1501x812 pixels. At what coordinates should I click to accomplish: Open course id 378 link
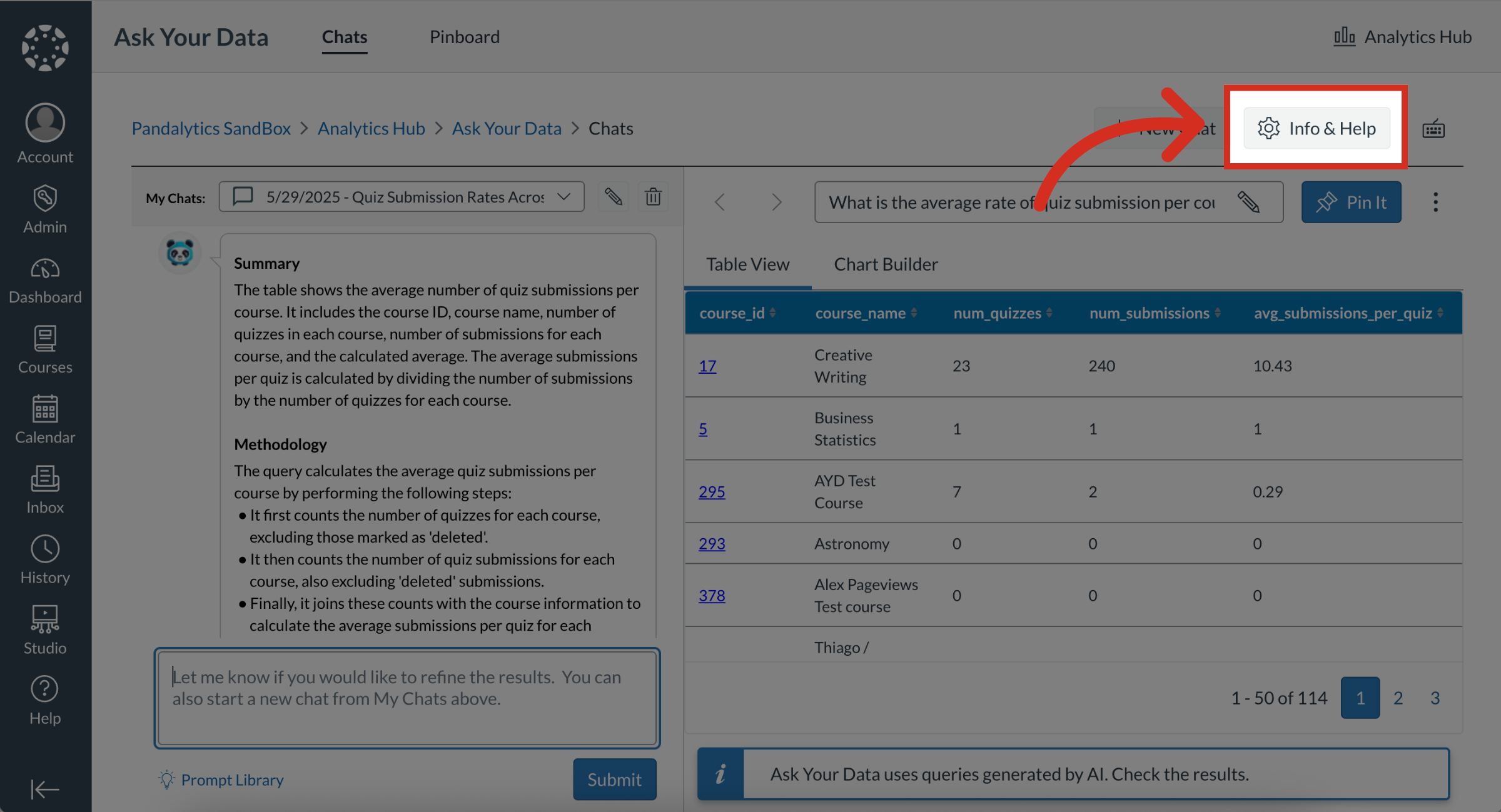point(712,595)
